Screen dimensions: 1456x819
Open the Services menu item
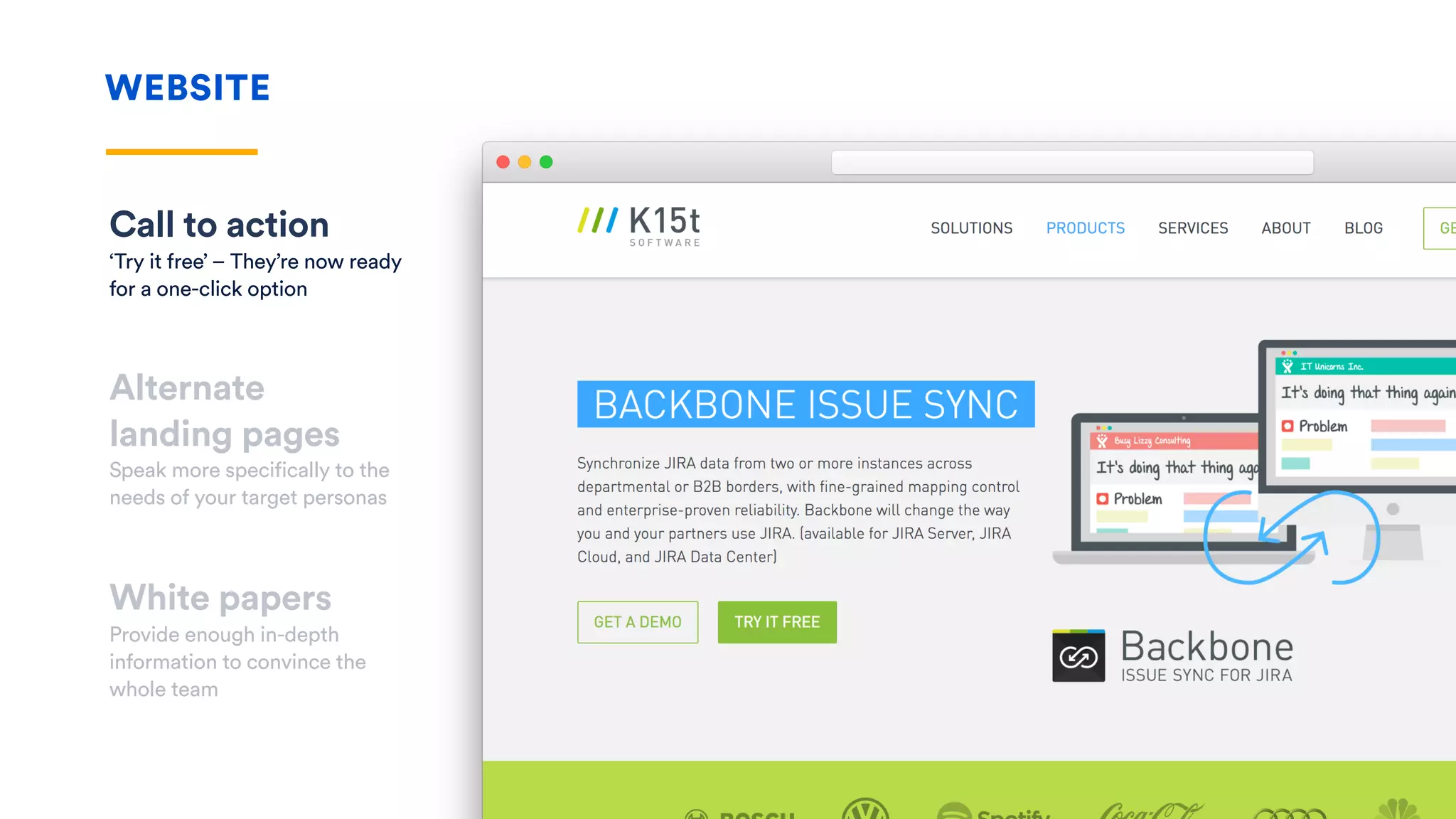pyautogui.click(x=1192, y=228)
